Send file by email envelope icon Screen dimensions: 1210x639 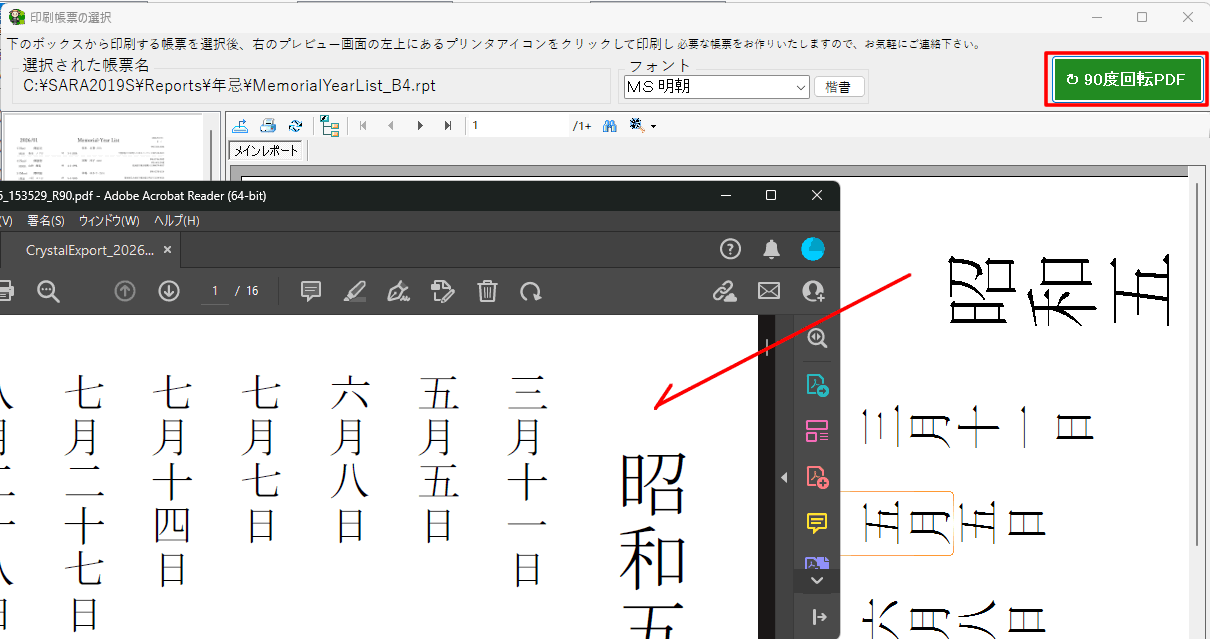pyautogui.click(x=768, y=291)
